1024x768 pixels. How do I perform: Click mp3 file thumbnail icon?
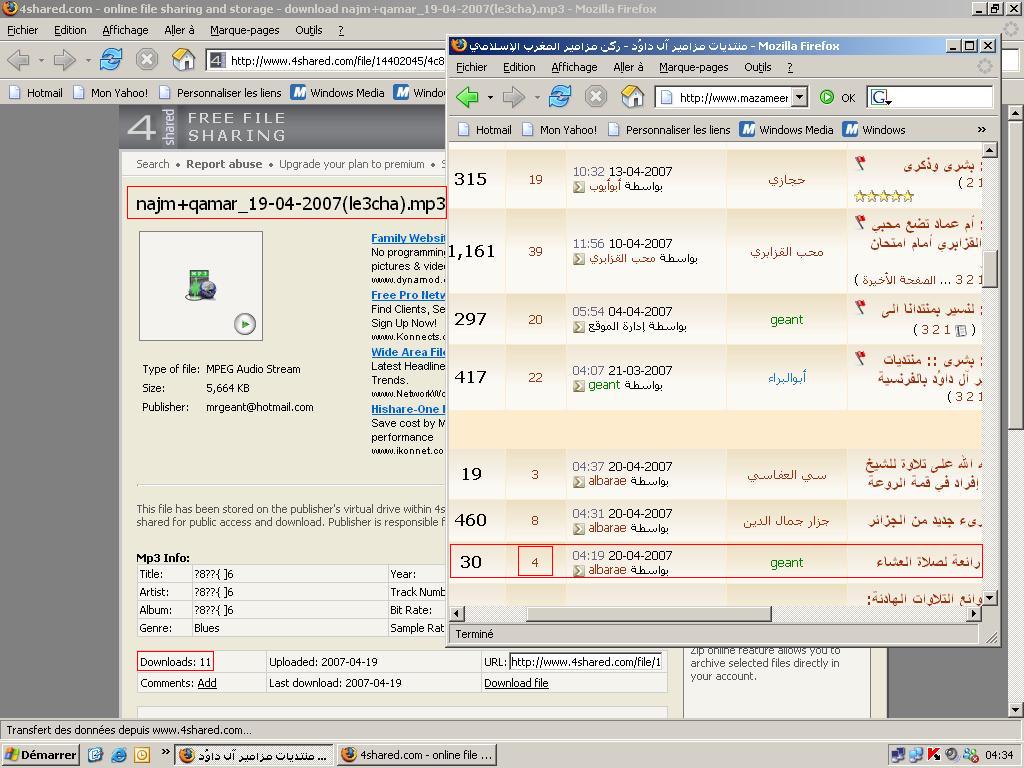click(201, 285)
